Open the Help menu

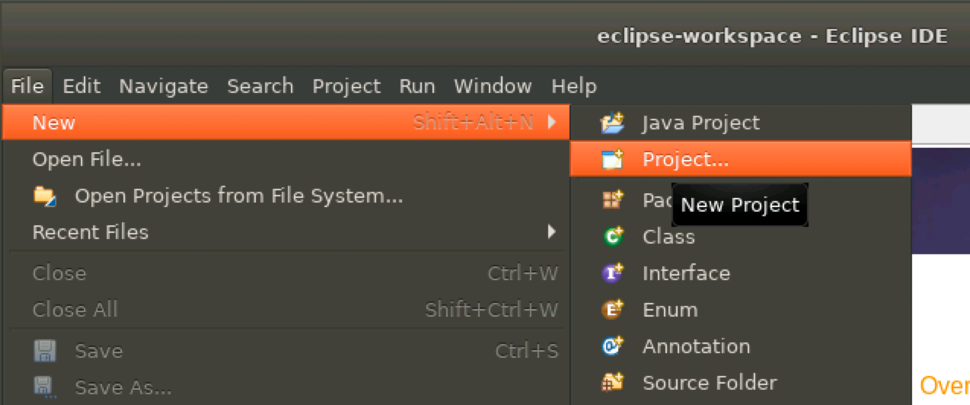(x=573, y=86)
